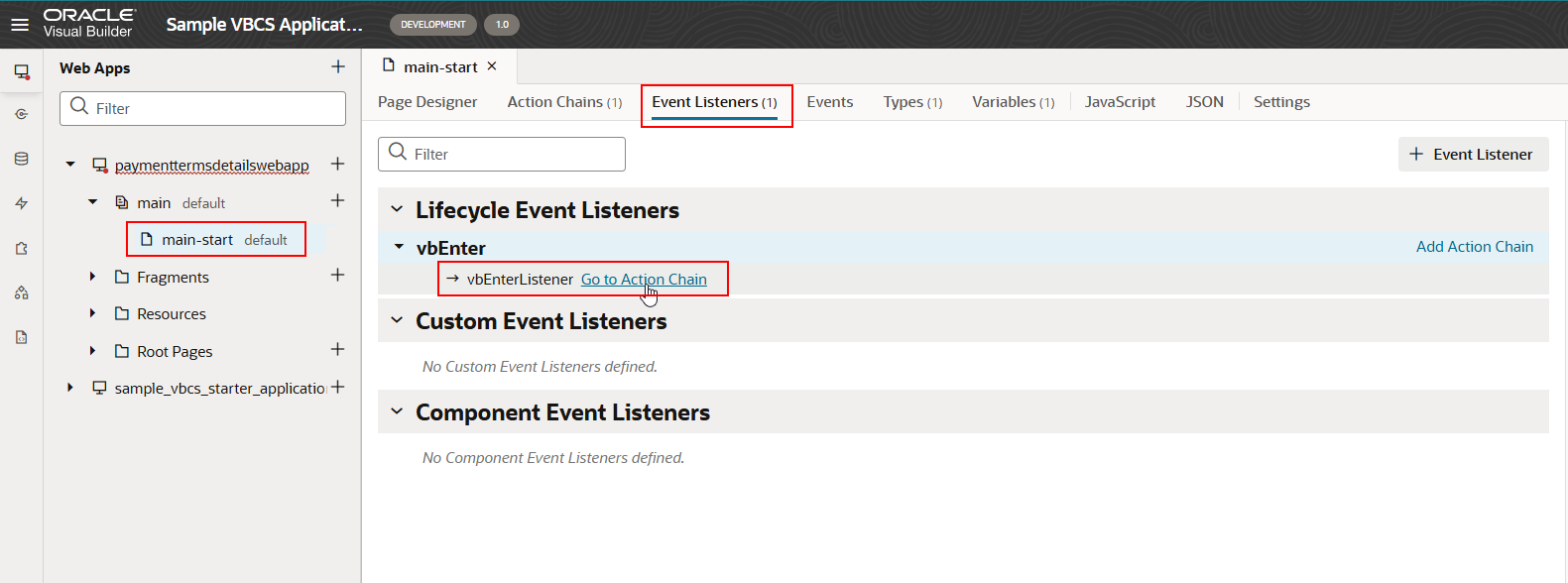Click plus beside sample_vcbs_starter_application

(337, 387)
